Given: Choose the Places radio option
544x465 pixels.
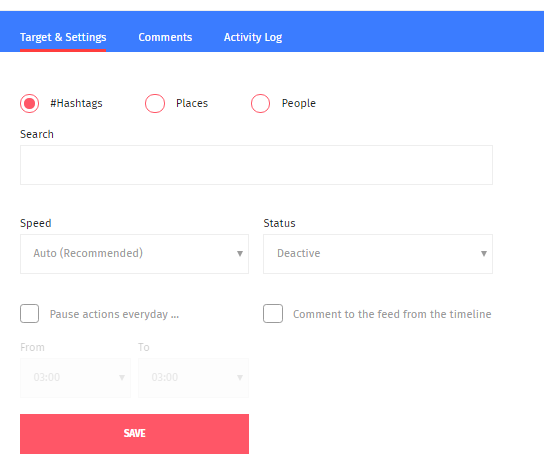Looking at the screenshot, I should point(155,103).
